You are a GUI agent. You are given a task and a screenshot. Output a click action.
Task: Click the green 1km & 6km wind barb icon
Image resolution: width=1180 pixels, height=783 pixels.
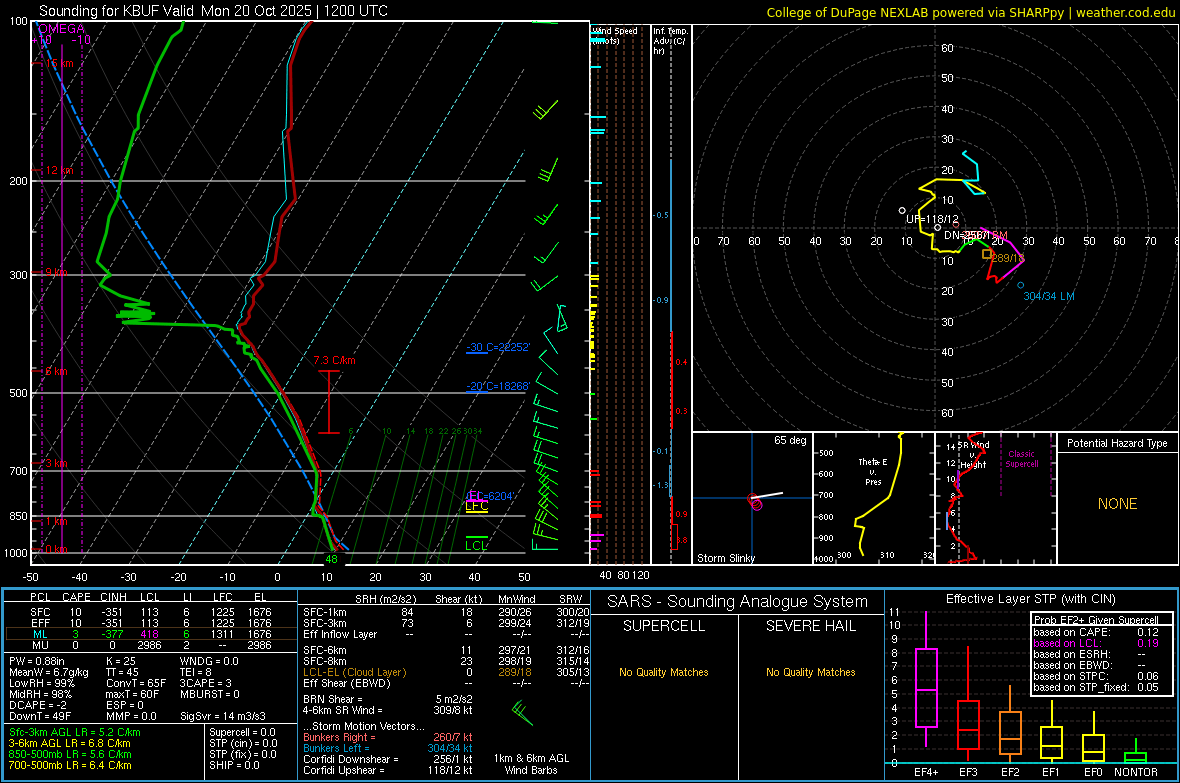point(522,712)
